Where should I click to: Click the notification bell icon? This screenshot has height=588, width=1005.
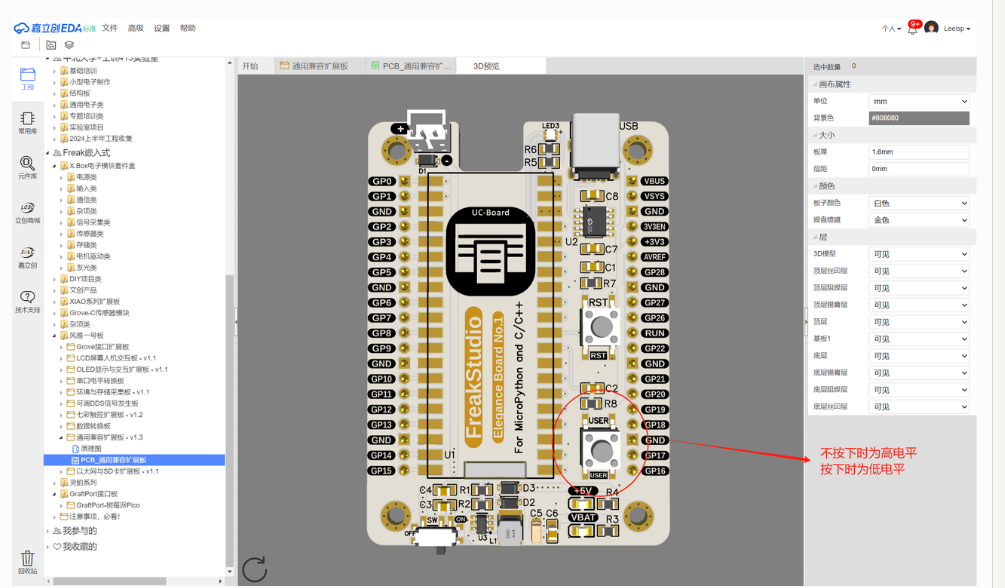(912, 28)
